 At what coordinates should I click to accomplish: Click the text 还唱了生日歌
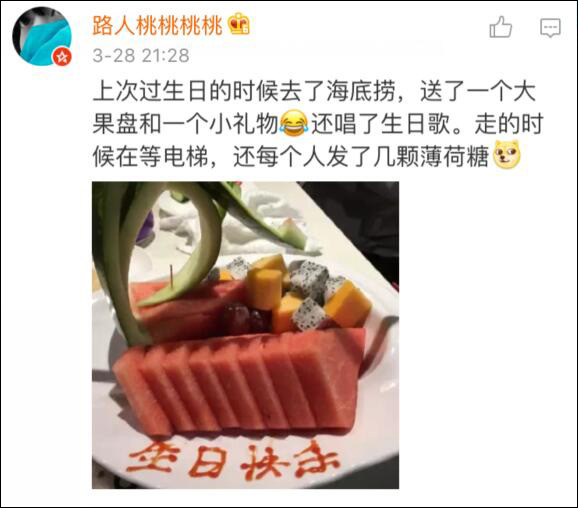pyautogui.click(x=381, y=124)
